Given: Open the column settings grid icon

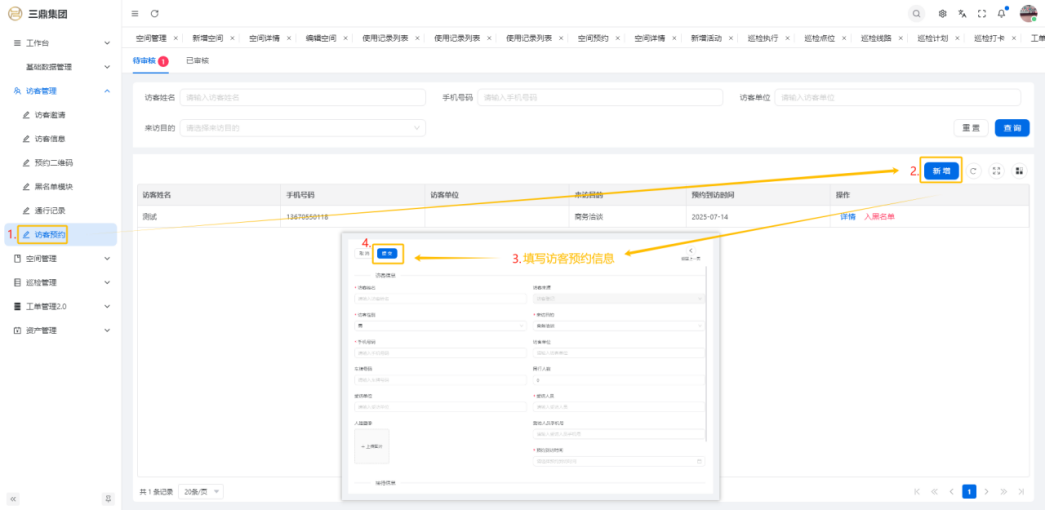Looking at the screenshot, I should [x=1019, y=171].
